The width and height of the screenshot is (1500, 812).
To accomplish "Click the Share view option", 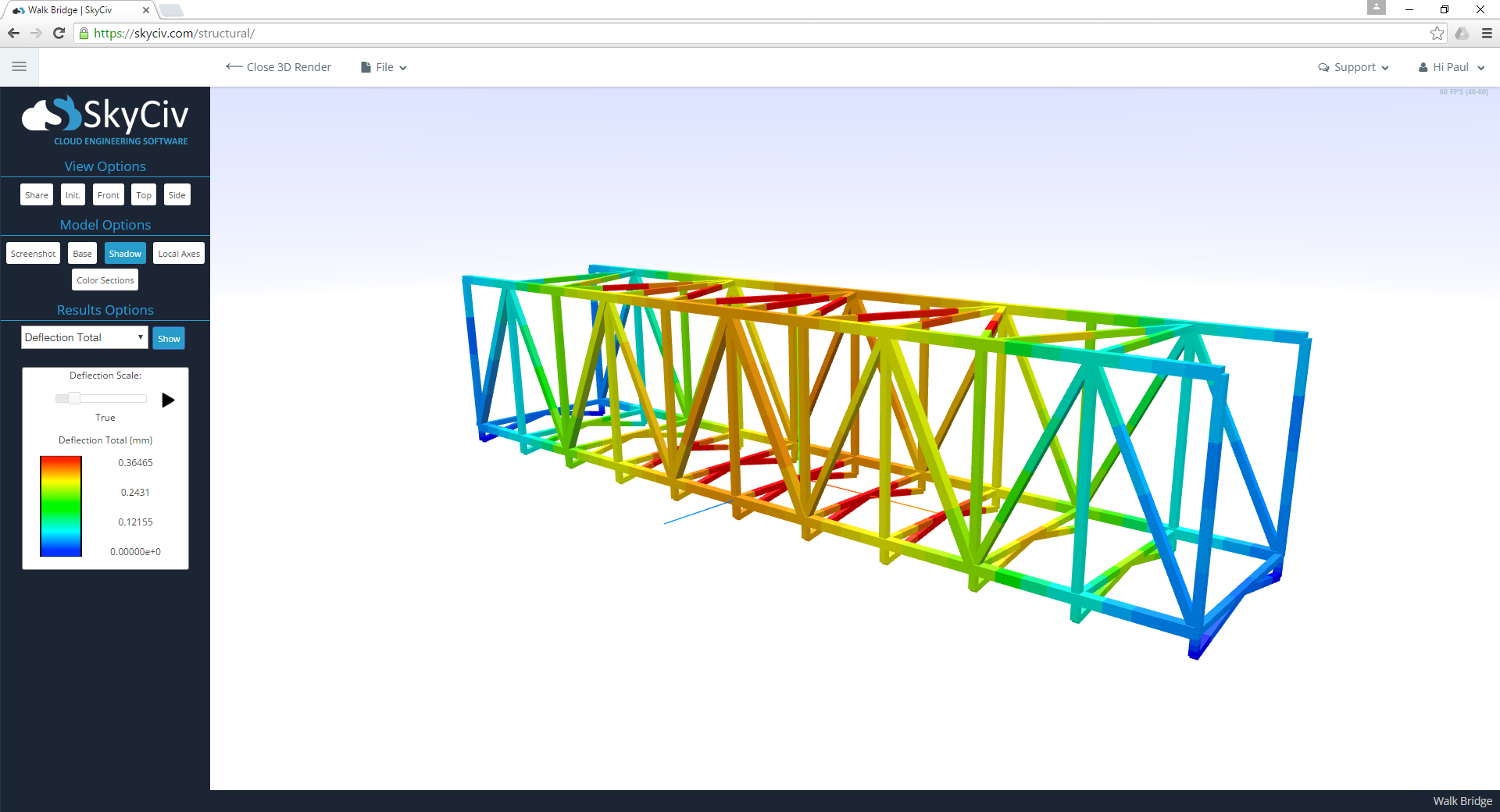I will (36, 194).
